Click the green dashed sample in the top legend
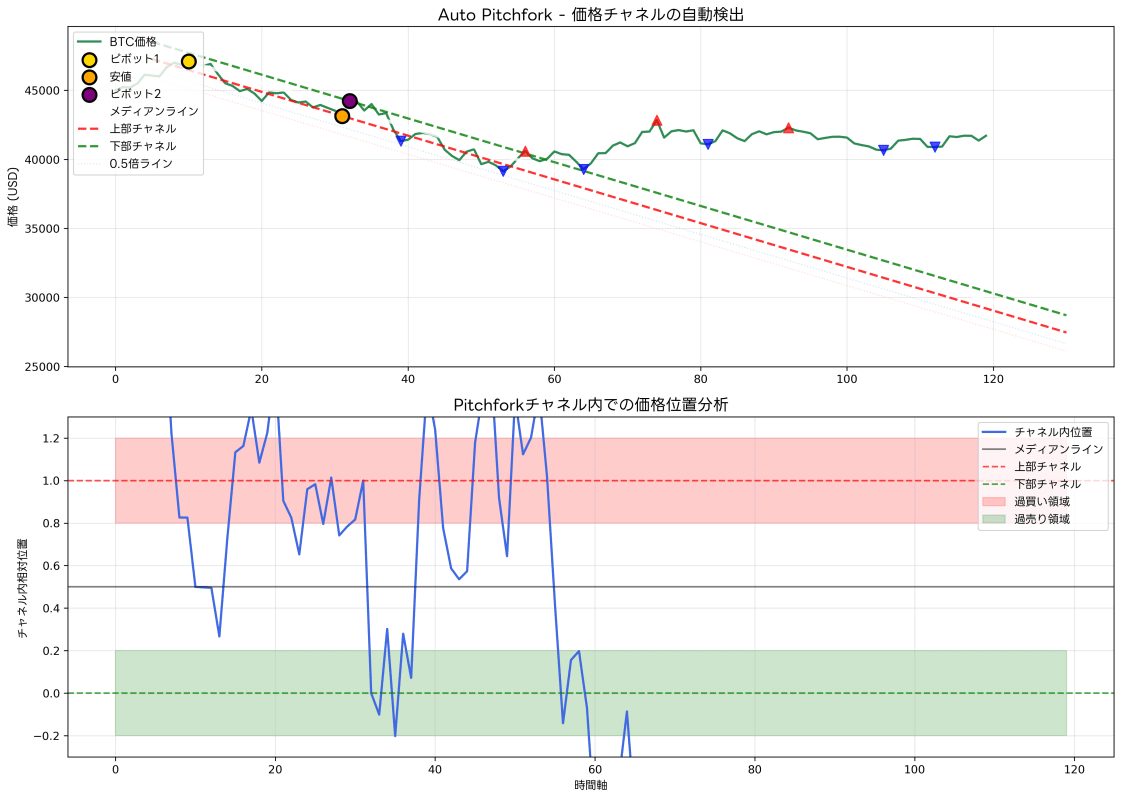 89,146
